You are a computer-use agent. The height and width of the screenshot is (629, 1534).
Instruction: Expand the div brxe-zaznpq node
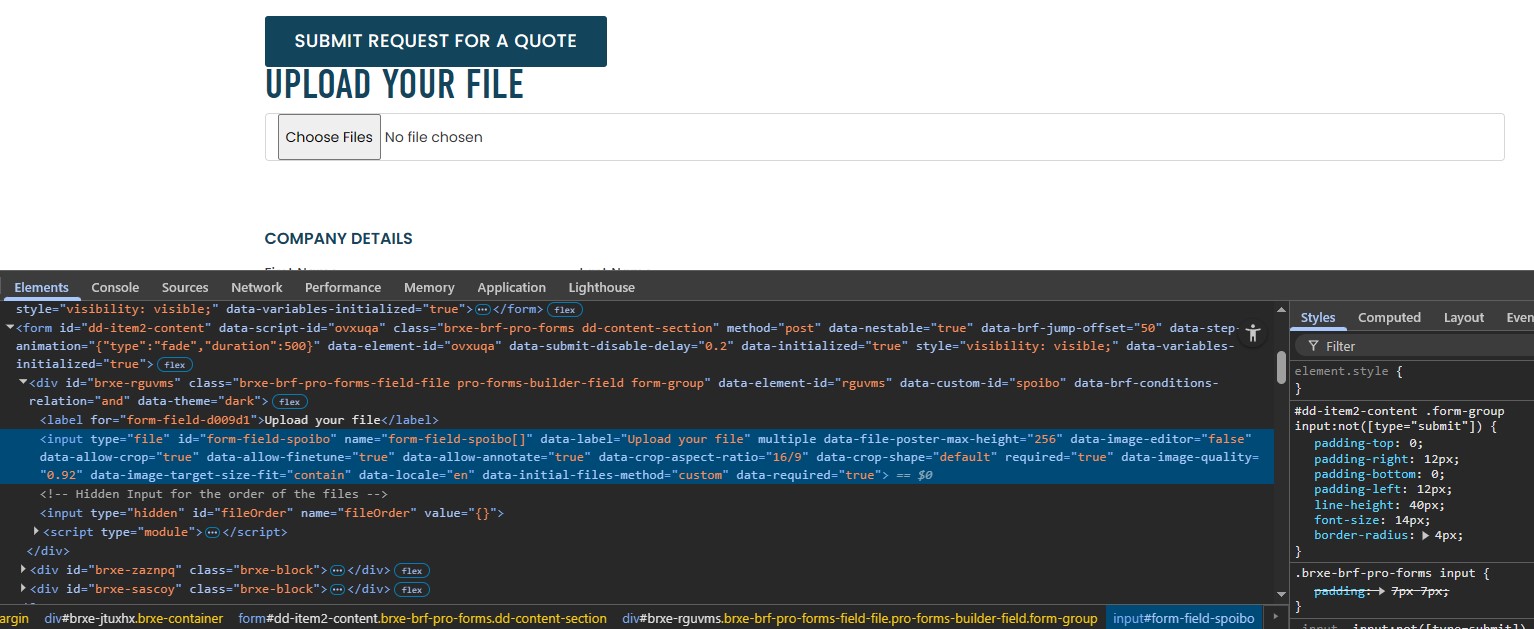point(24,570)
